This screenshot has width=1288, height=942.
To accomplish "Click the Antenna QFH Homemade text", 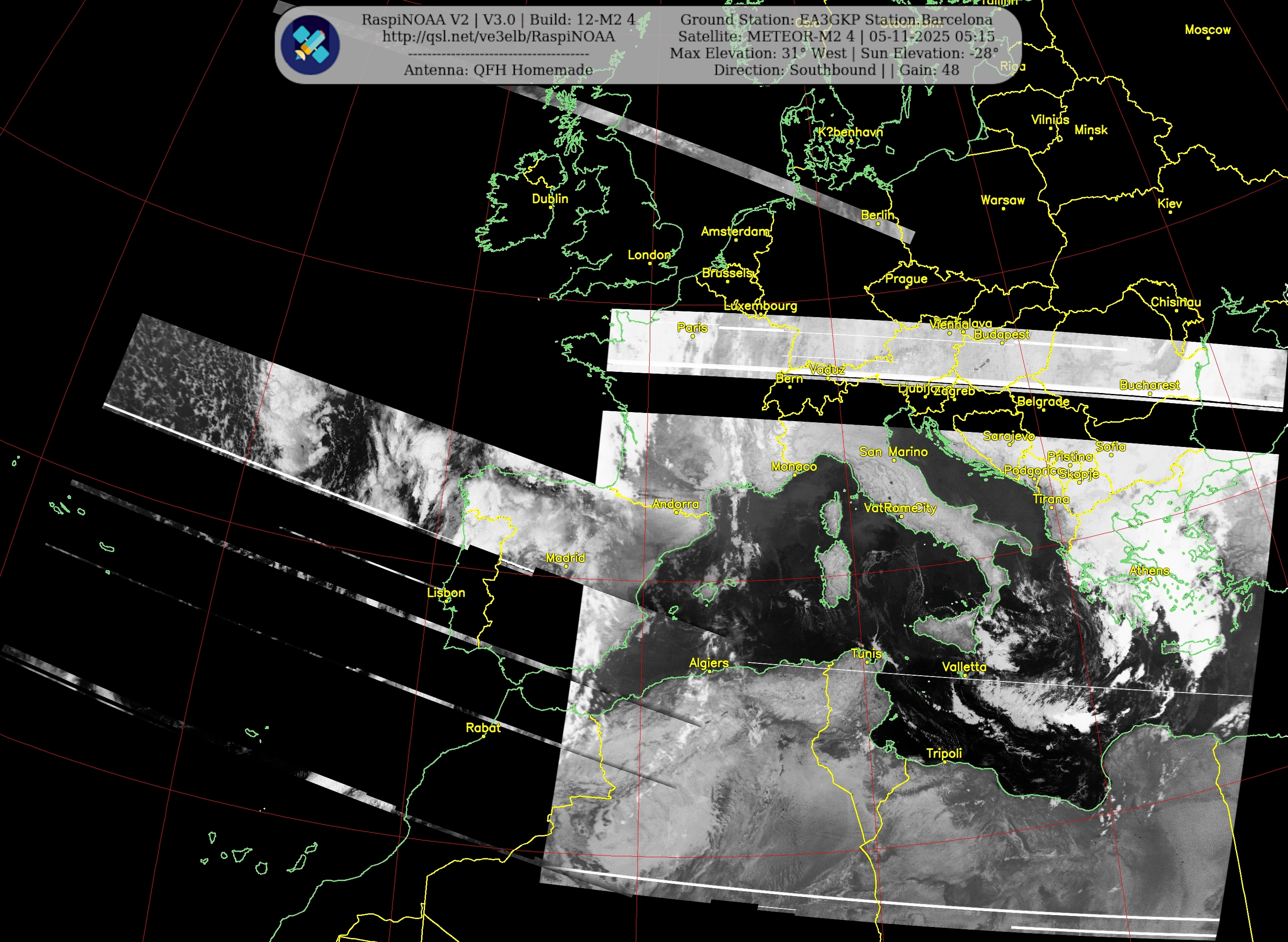I will 498,70.
